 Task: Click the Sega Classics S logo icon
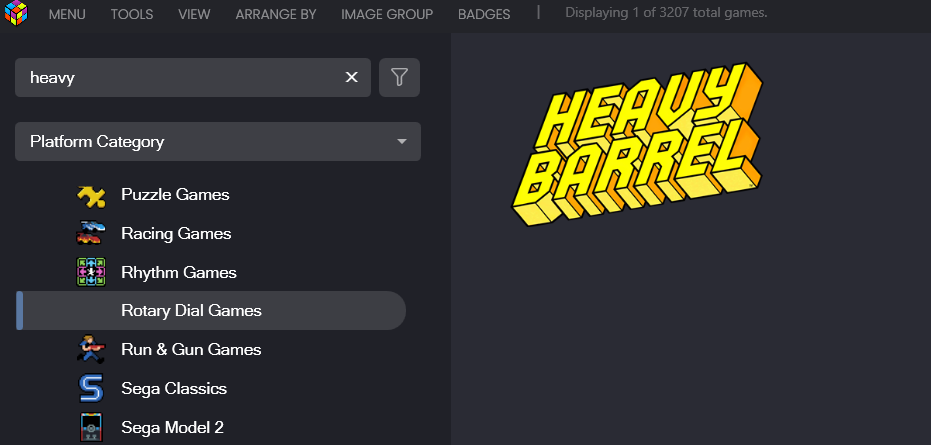[91, 388]
